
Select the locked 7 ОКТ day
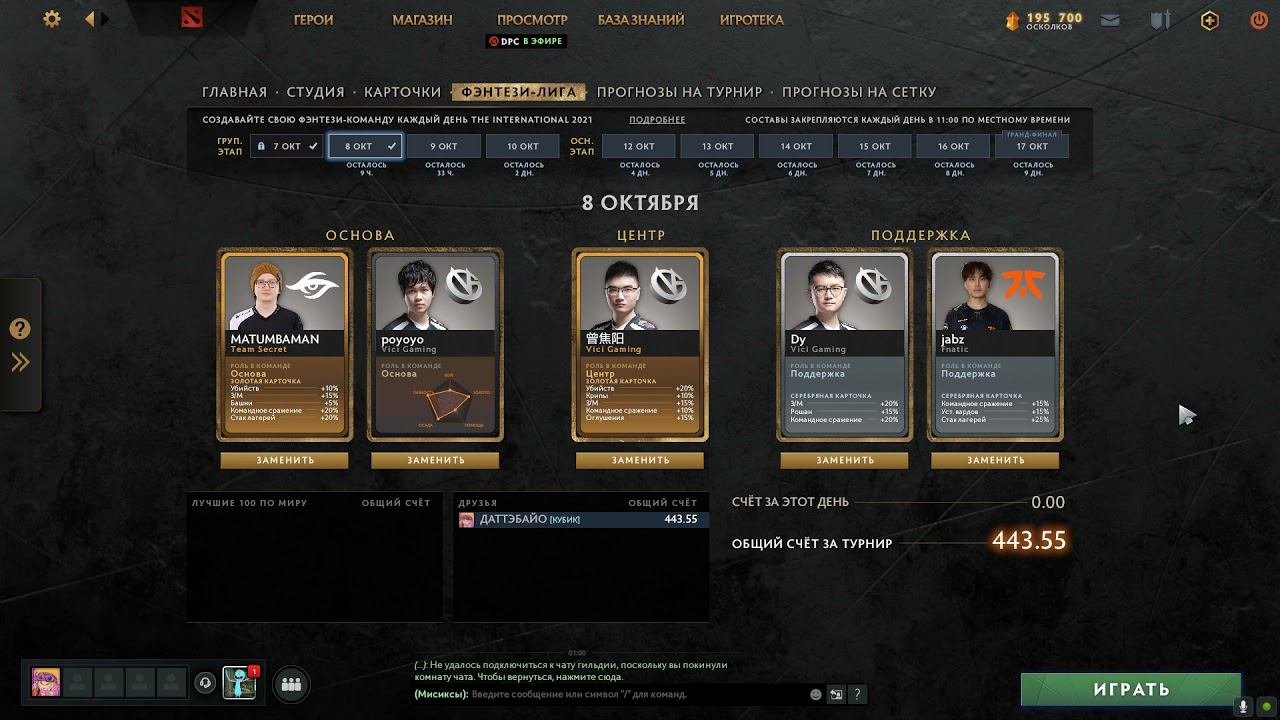(286, 146)
